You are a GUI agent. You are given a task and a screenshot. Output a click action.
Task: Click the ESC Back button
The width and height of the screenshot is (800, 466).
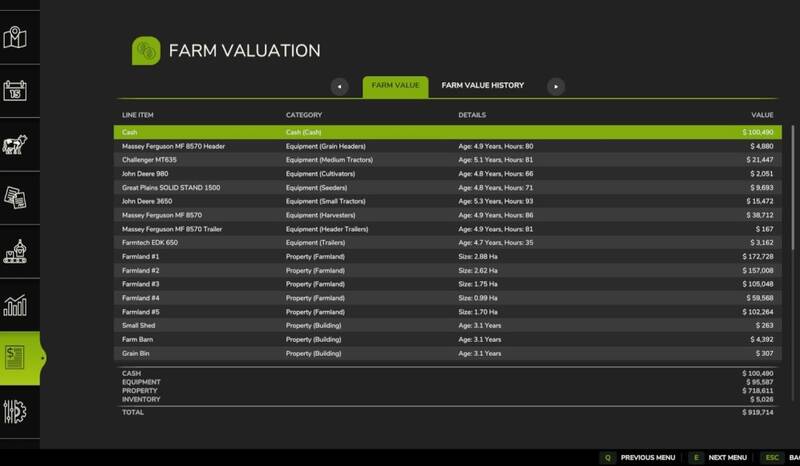pos(778,457)
